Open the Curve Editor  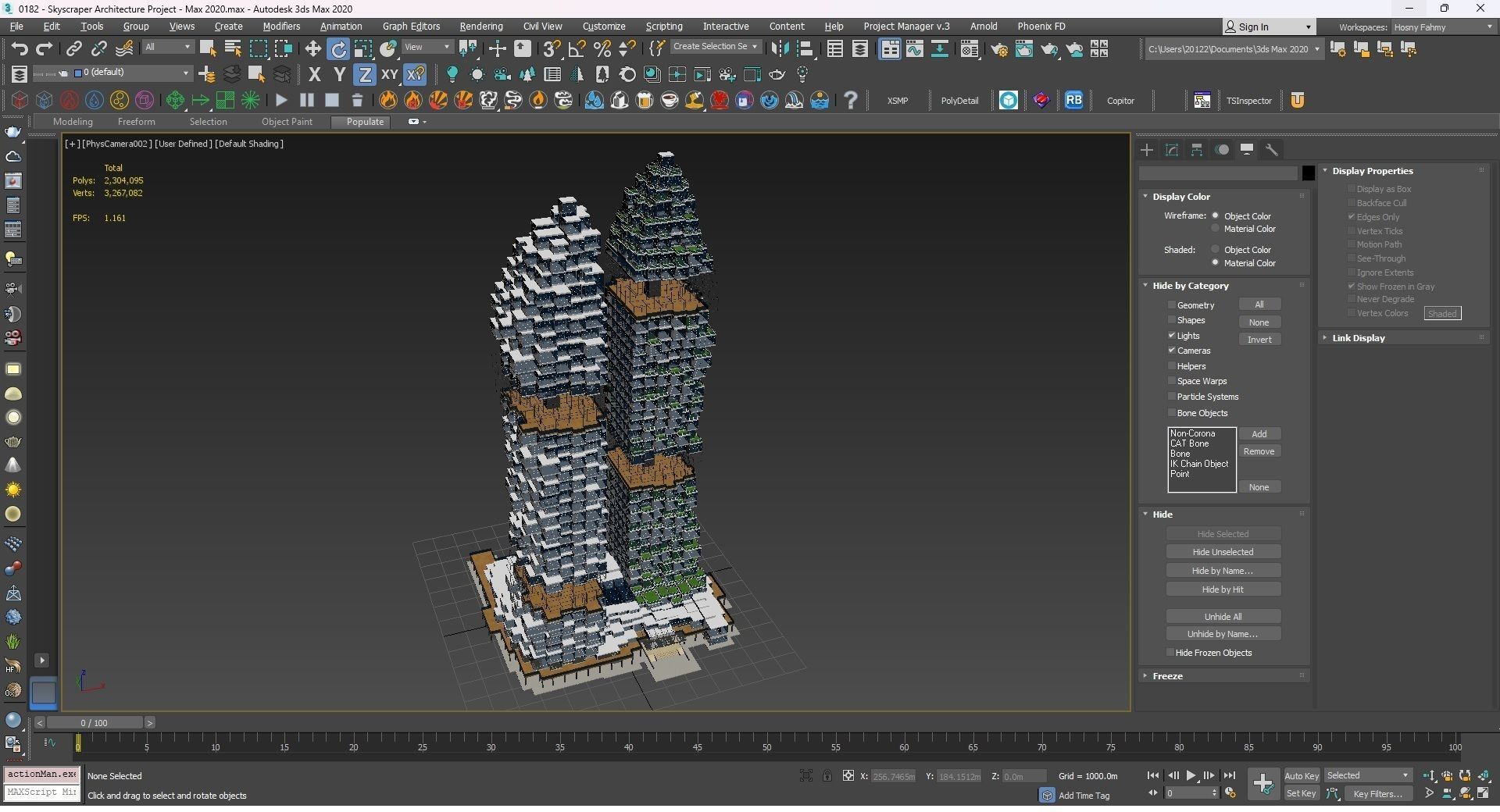tap(915, 48)
